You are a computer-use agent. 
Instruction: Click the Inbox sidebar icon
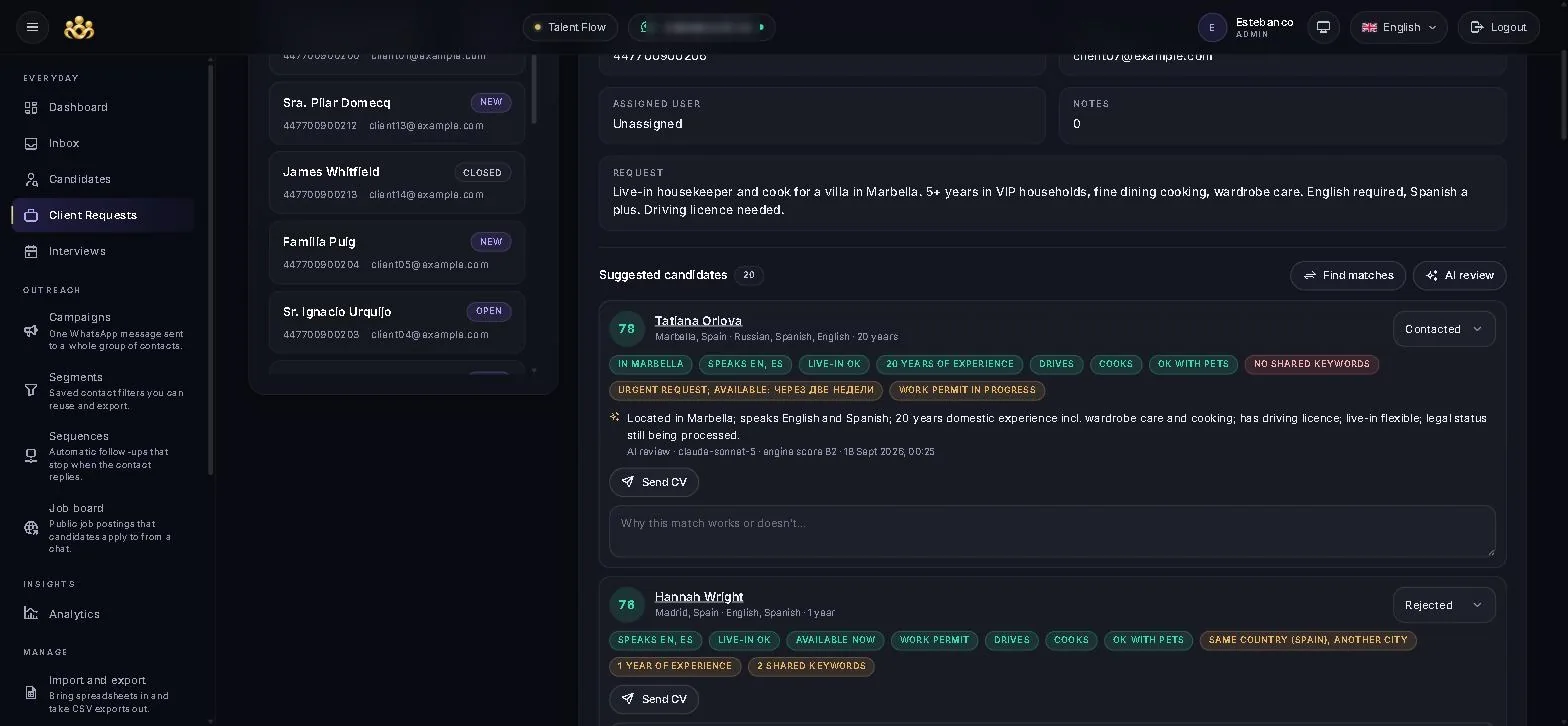[31, 143]
